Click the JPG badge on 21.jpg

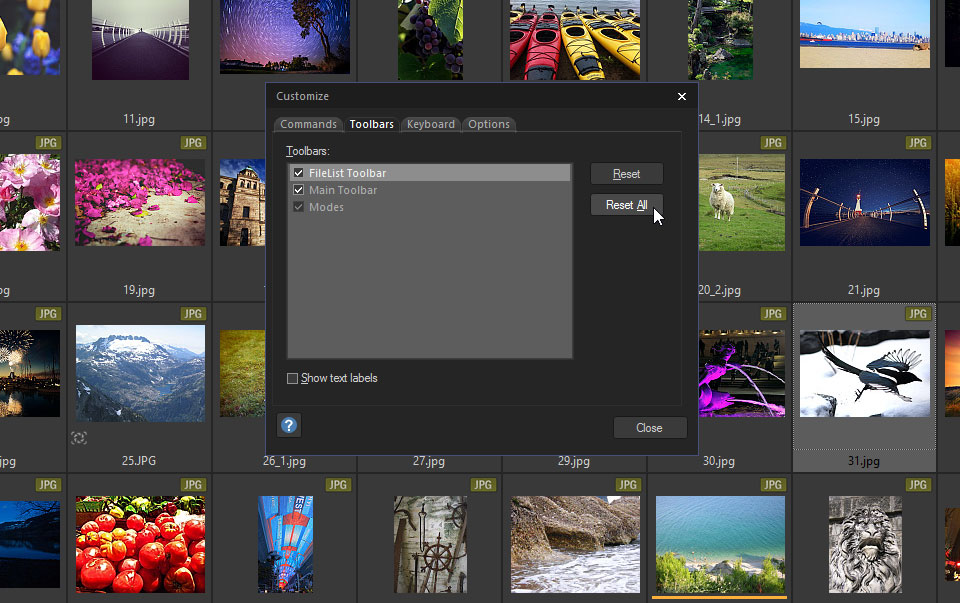point(917,143)
